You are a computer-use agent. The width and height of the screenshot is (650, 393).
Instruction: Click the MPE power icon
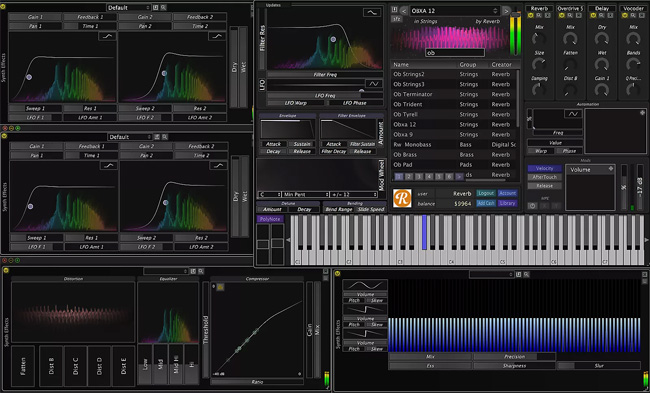click(532, 206)
